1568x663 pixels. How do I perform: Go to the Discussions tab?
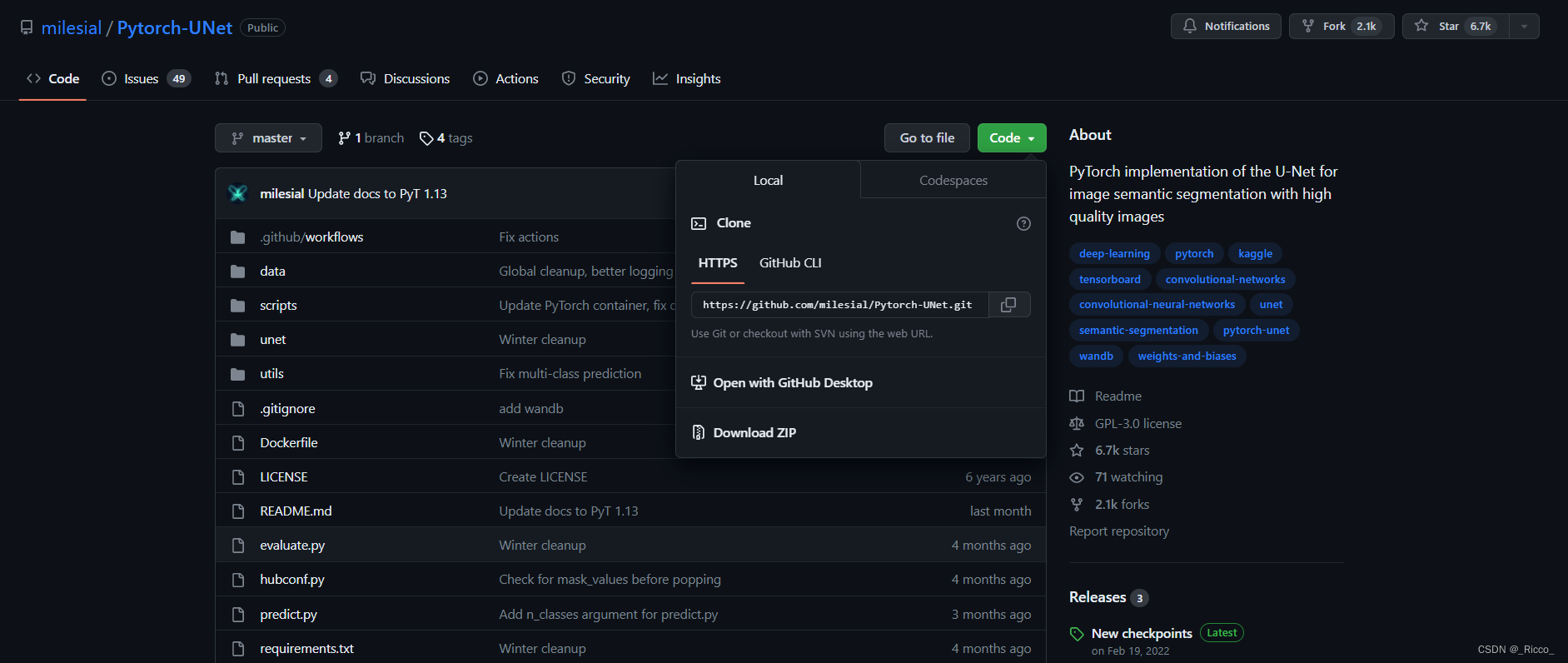coord(405,79)
